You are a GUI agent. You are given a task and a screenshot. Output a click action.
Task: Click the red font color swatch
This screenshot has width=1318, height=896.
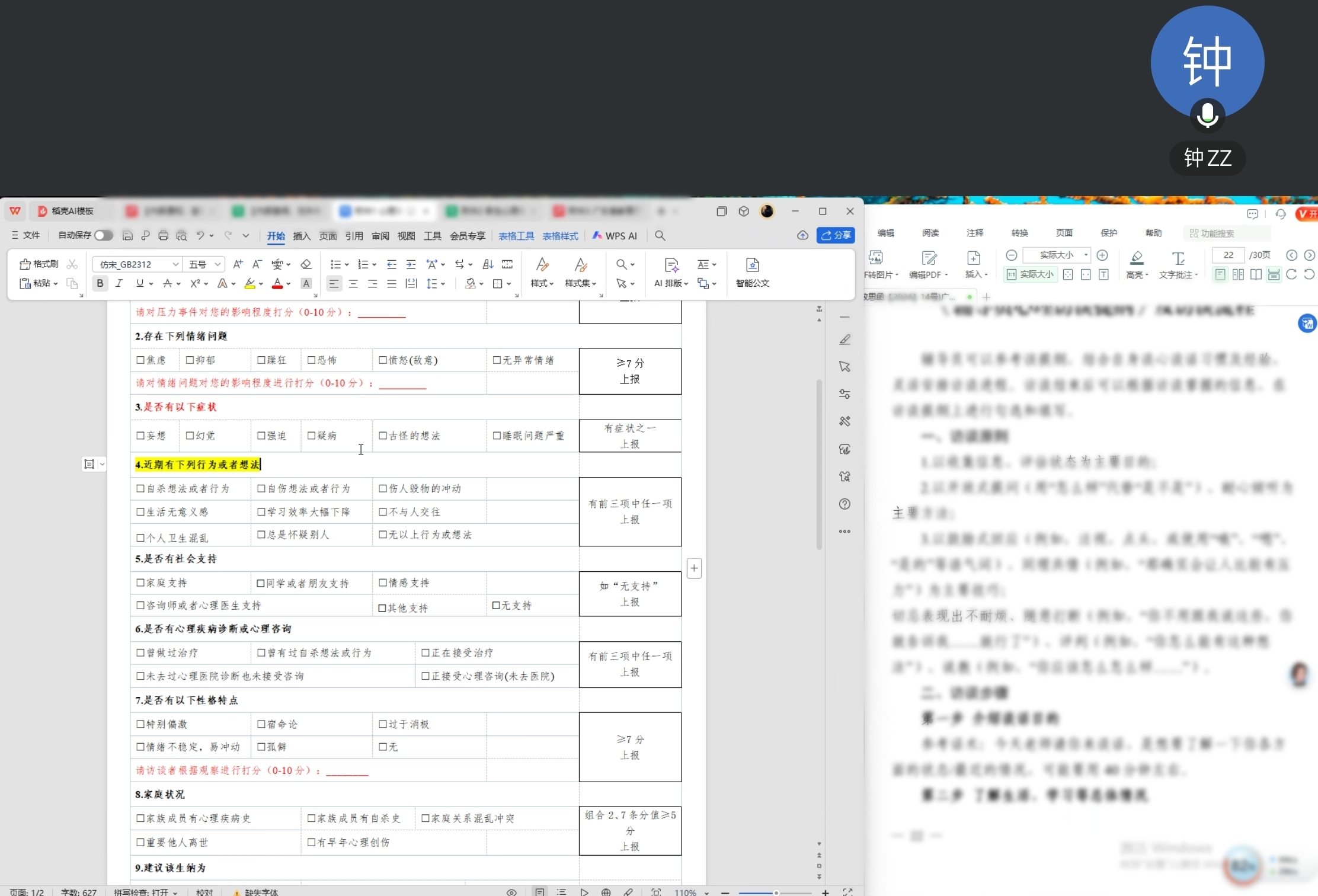tap(277, 284)
